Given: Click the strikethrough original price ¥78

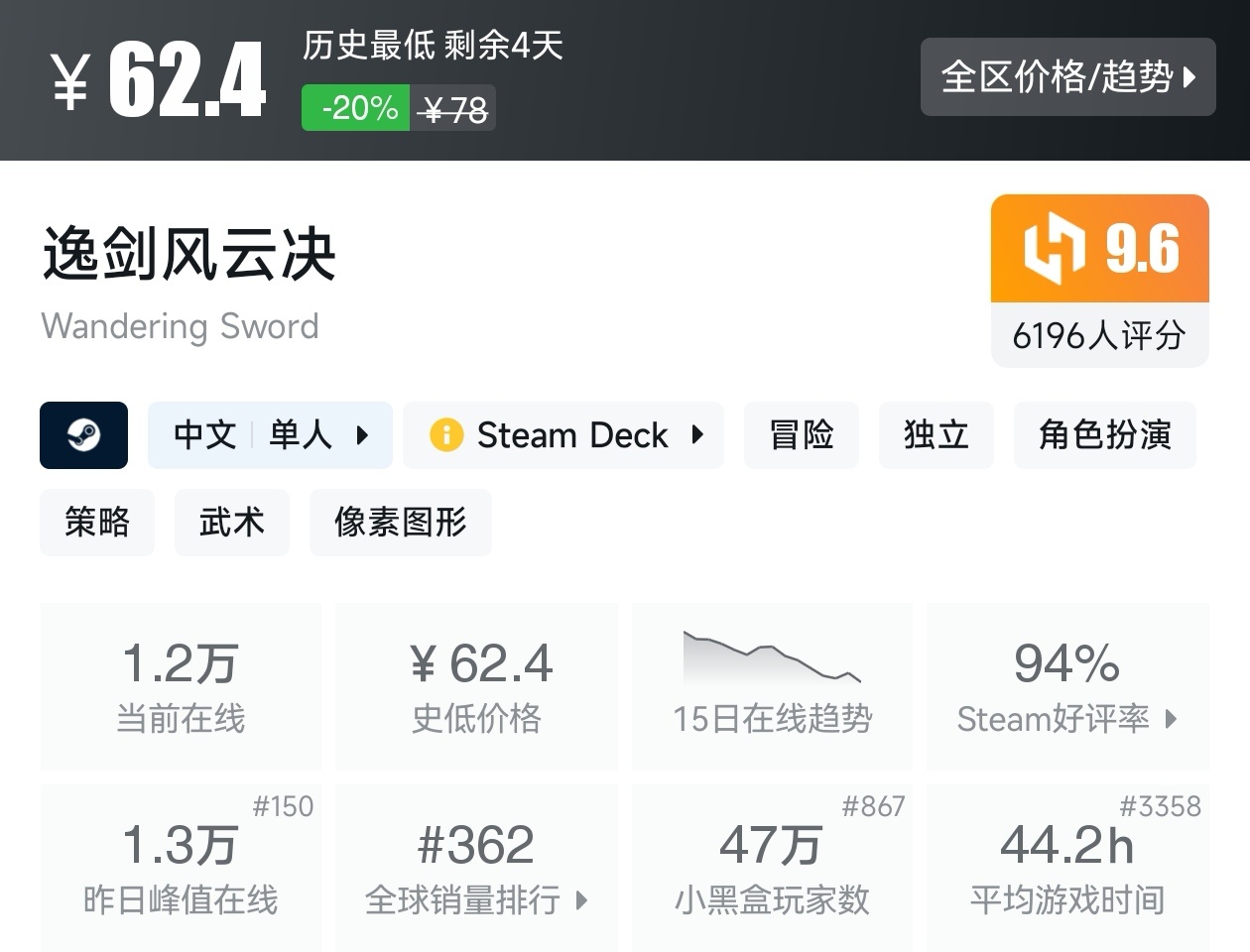Looking at the screenshot, I should 453,107.
